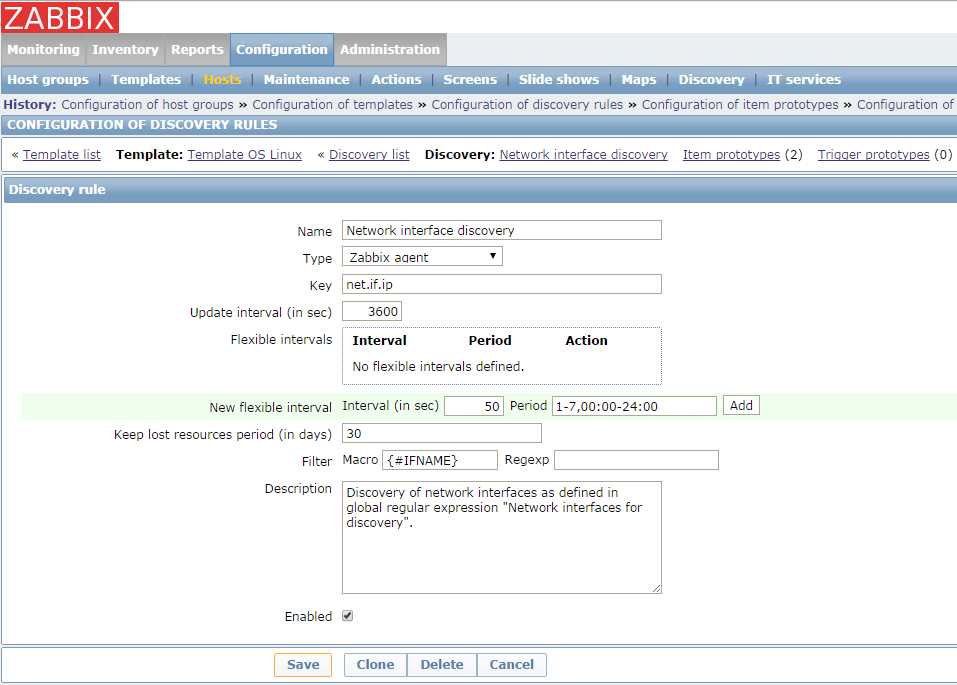Go to Templates submenu
Viewport: 957px width, 685px height.
tap(146, 79)
